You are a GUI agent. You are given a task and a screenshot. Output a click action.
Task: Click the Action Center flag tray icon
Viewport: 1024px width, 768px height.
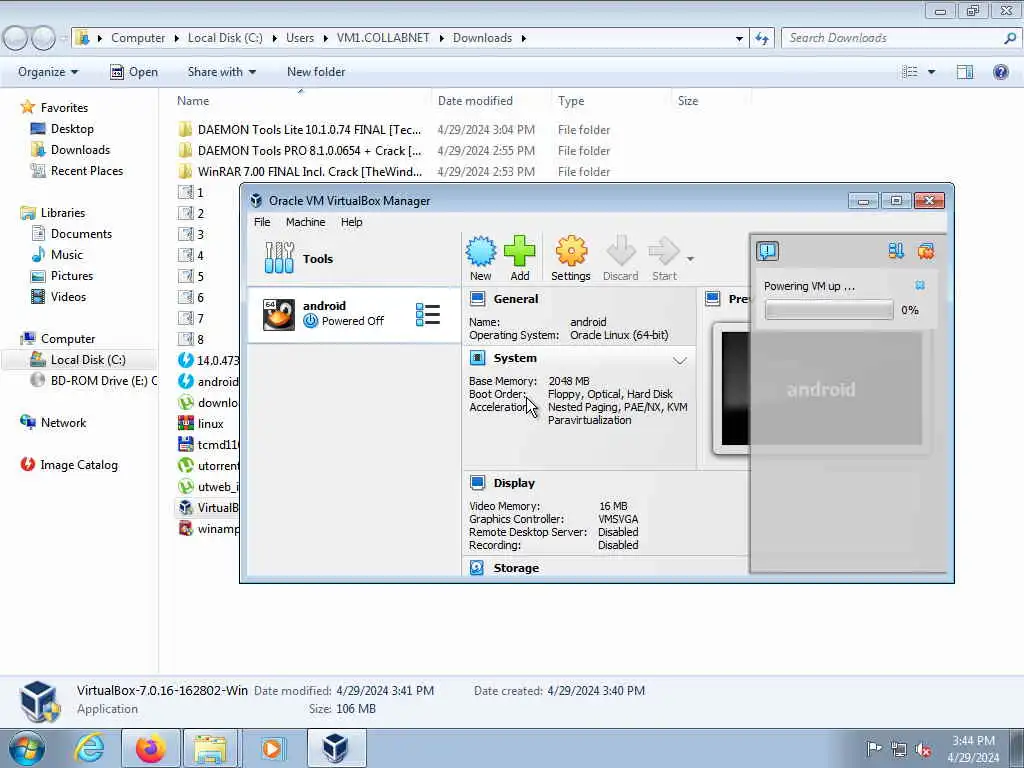click(x=873, y=748)
